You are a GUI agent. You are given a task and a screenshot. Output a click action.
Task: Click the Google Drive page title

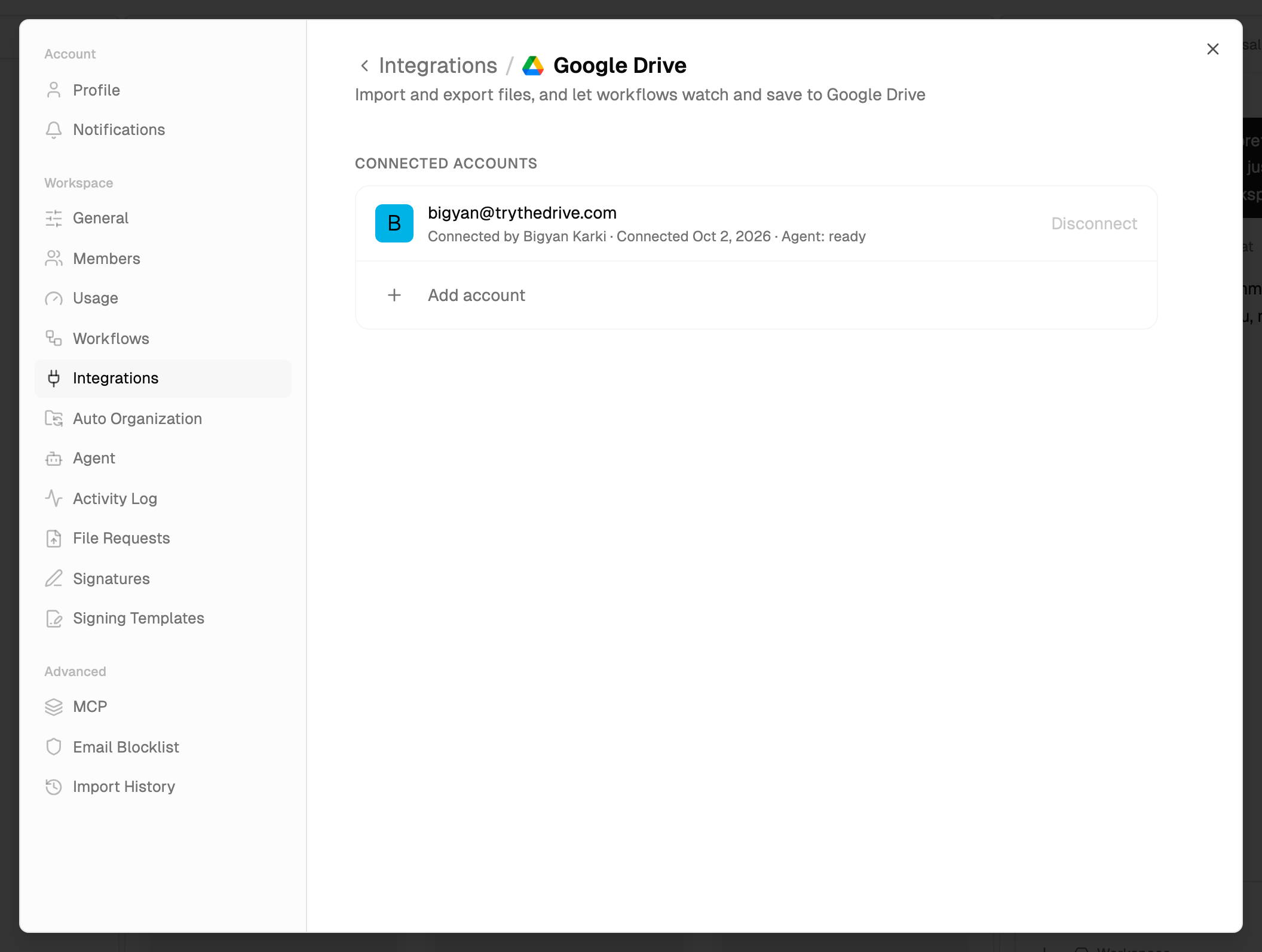[620, 66]
